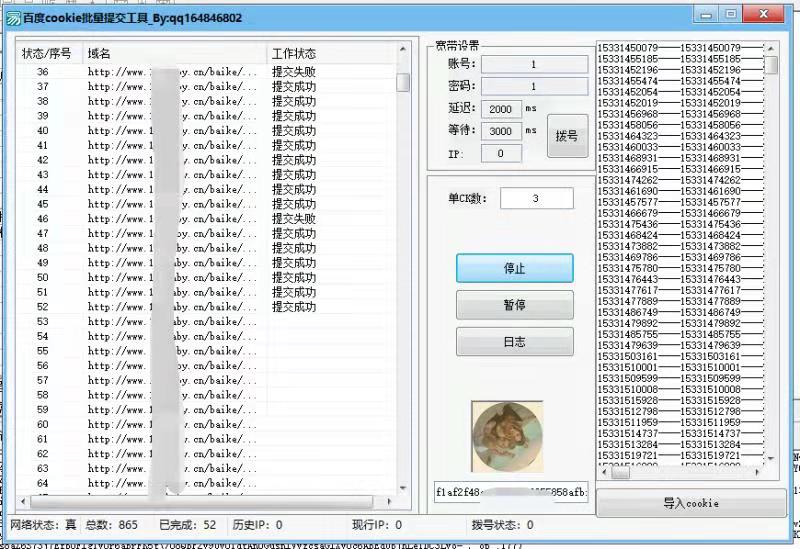This screenshot has height=549, width=800.
Task: Click cookie entry 15331475436
Action: [680, 224]
